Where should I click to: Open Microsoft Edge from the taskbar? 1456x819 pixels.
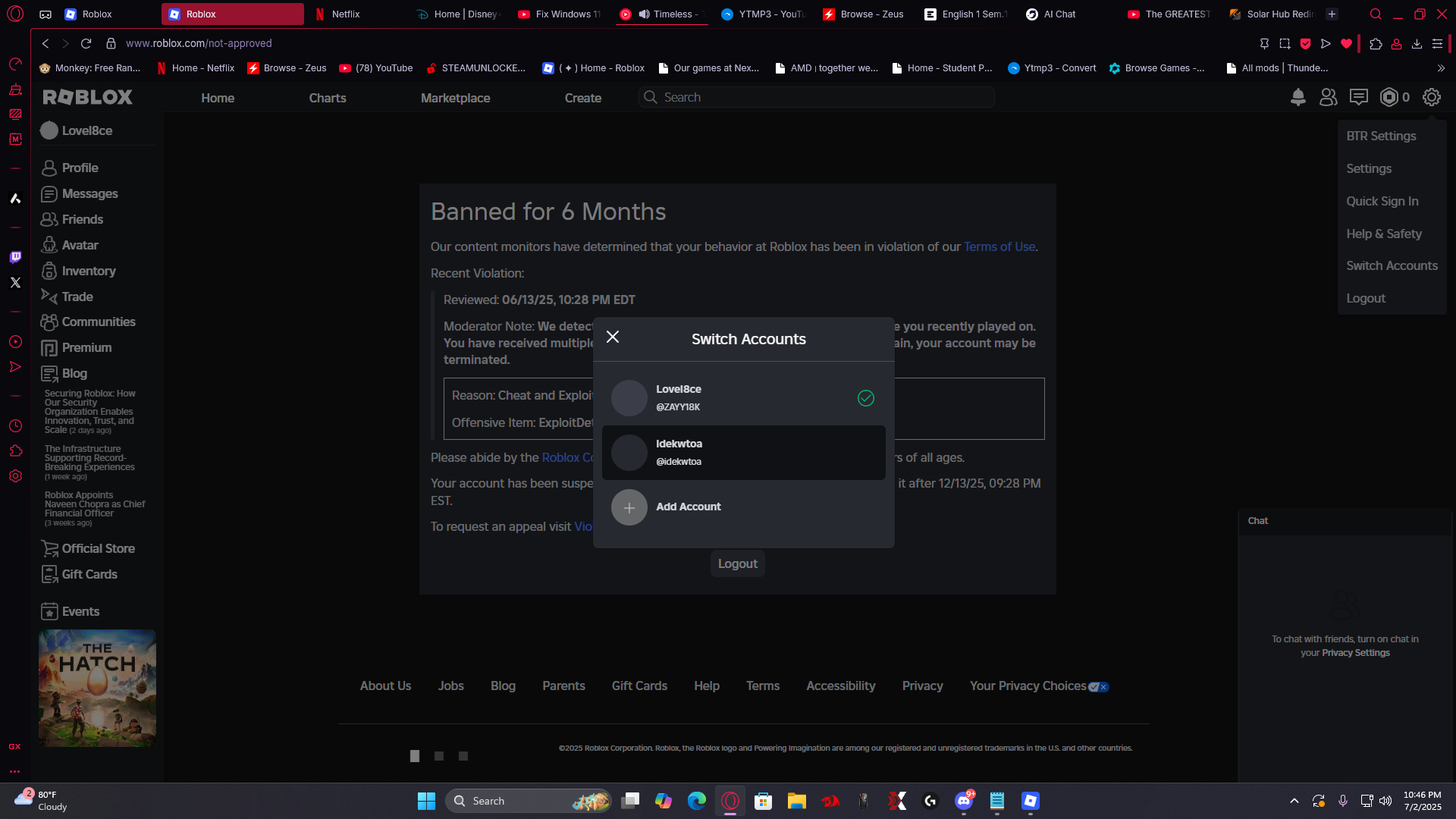(696, 801)
